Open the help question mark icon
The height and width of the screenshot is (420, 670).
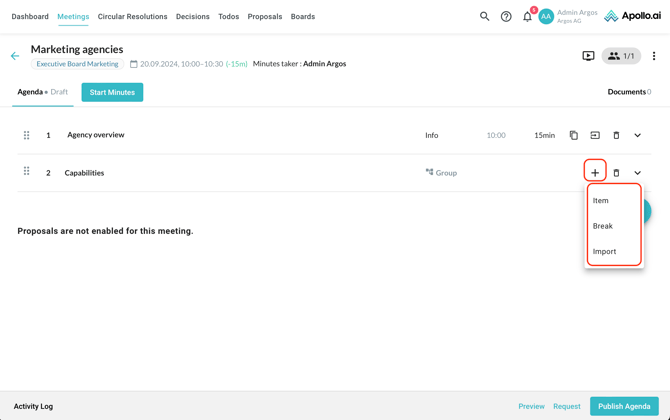coord(506,16)
